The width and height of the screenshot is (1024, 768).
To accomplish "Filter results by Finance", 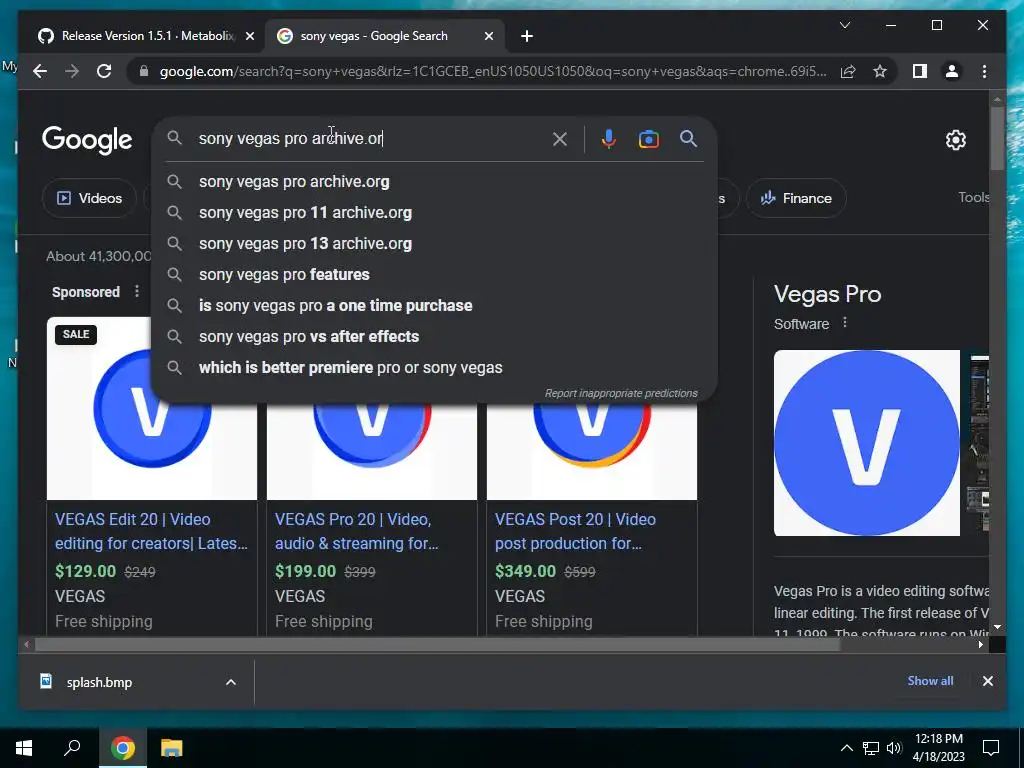I will 796,198.
